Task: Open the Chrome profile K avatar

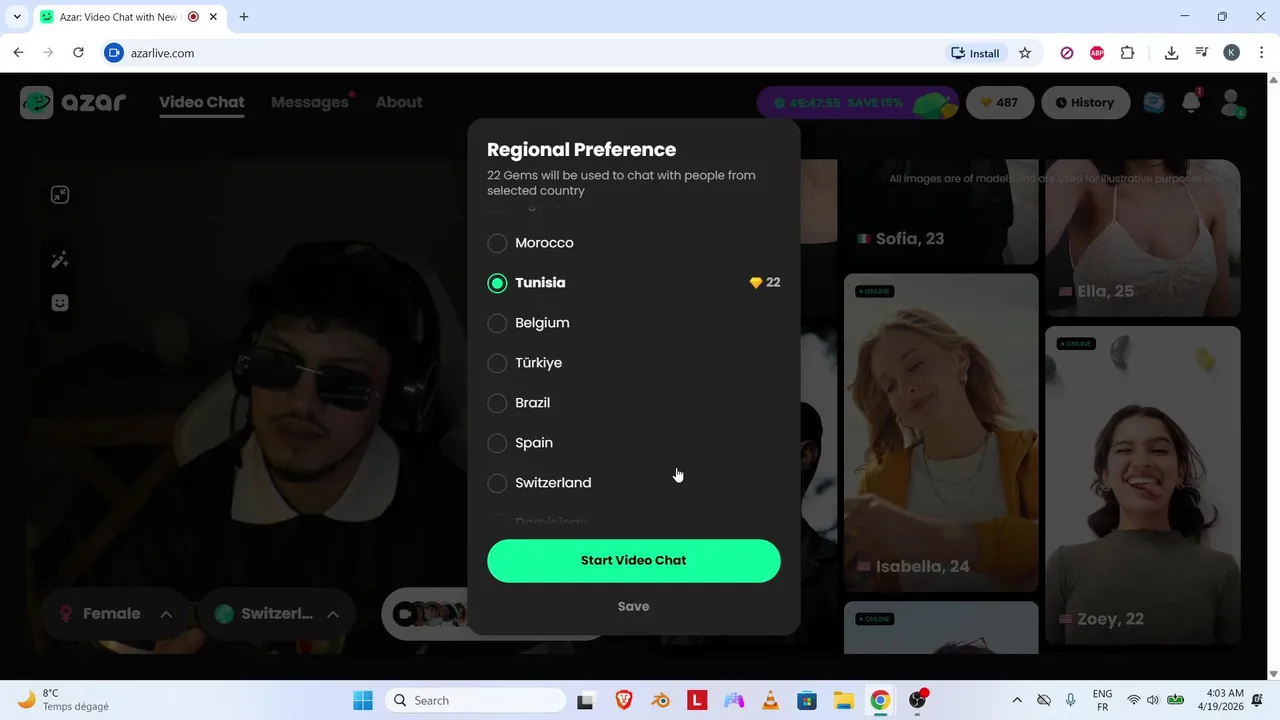Action: tap(1232, 53)
